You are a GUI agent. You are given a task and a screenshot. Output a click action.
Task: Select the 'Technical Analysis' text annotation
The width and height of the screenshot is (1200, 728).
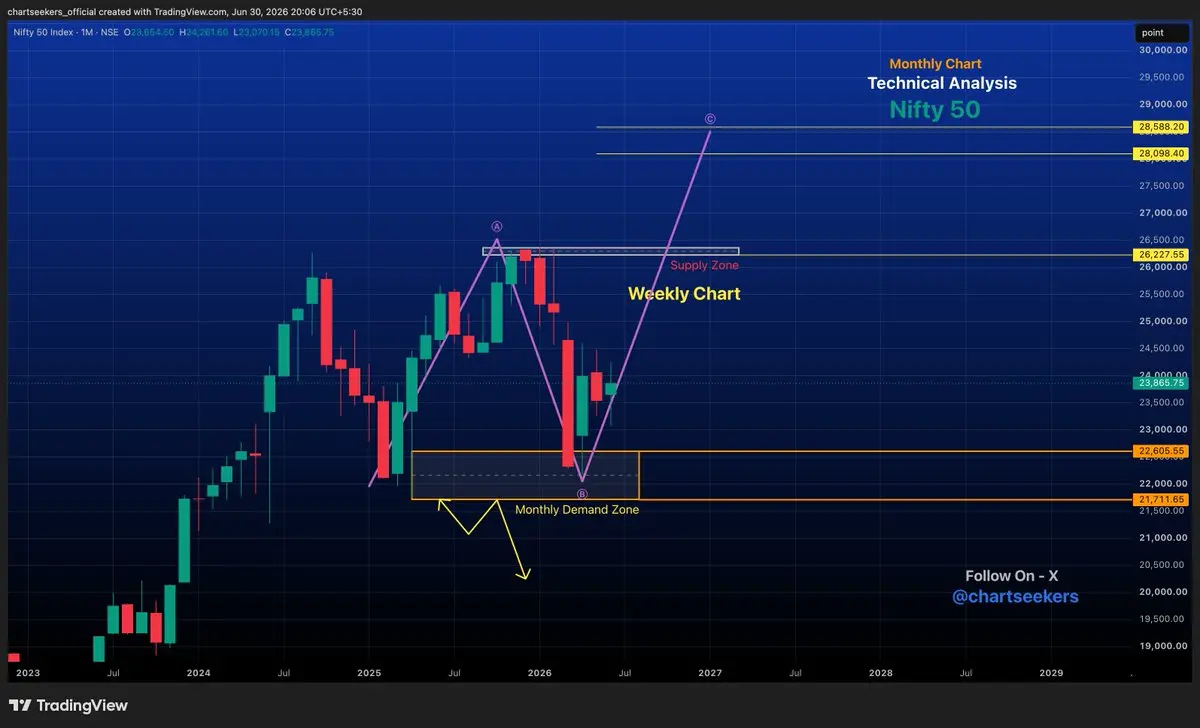(942, 84)
